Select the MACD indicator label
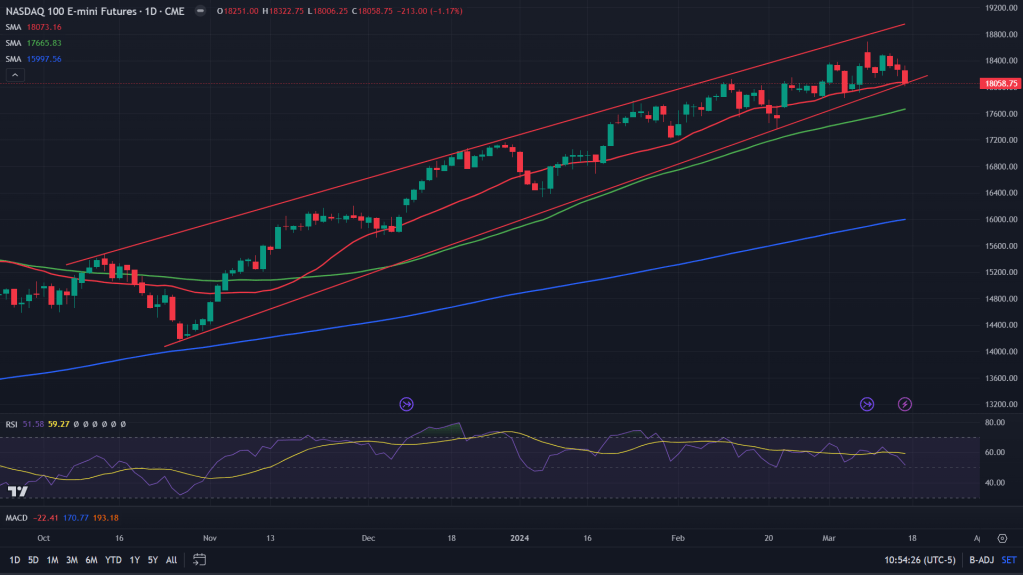This screenshot has width=1023, height=575. point(17,517)
